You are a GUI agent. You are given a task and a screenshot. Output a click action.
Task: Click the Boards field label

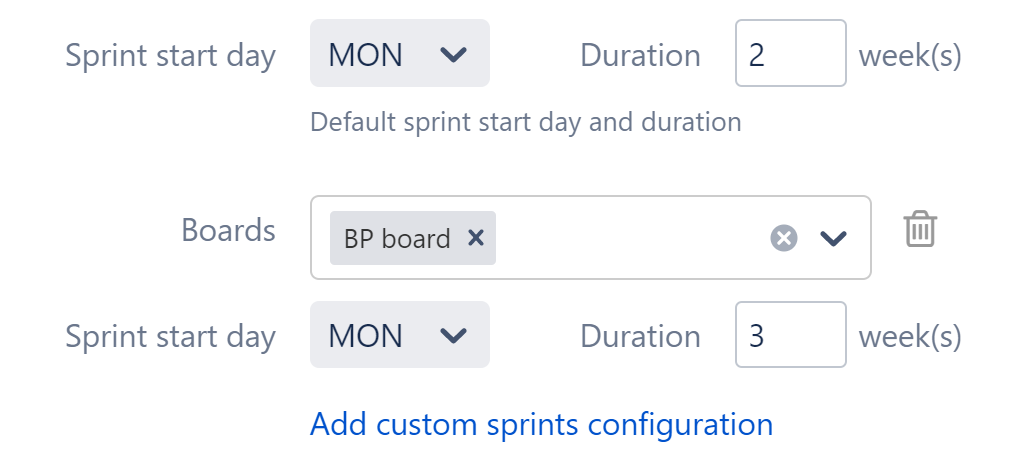(x=228, y=230)
